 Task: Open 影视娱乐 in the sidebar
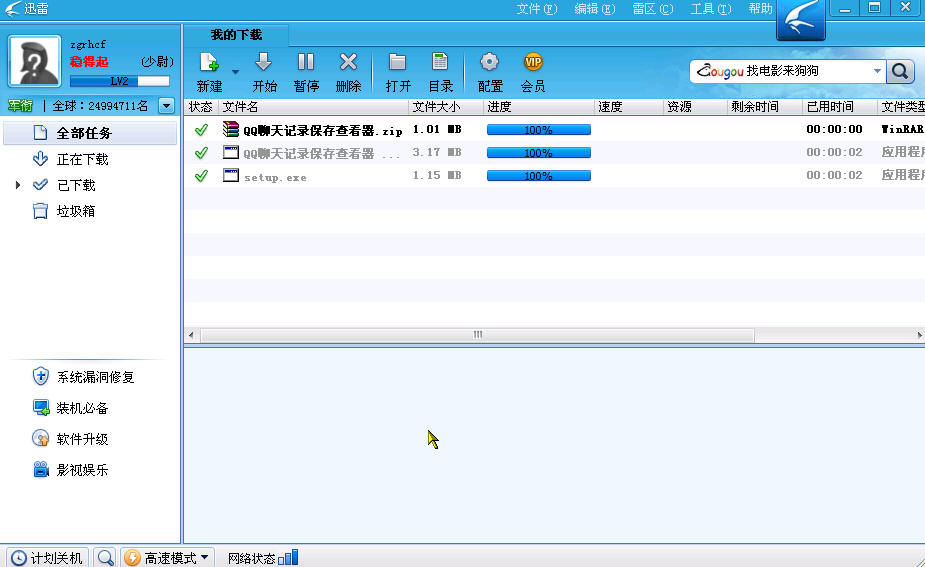pyautogui.click(x=70, y=470)
